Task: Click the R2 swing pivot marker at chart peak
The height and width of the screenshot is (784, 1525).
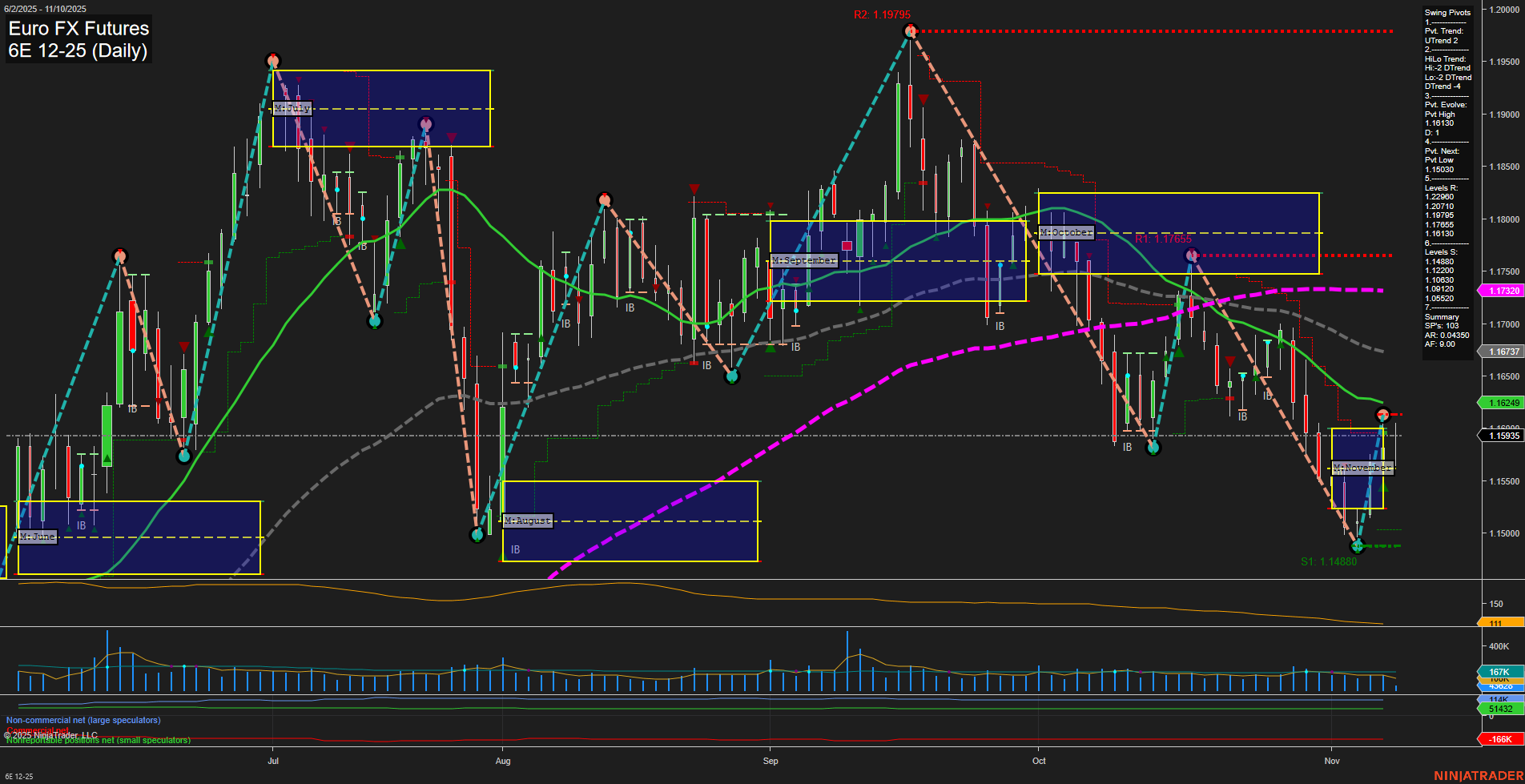Action: click(909, 30)
